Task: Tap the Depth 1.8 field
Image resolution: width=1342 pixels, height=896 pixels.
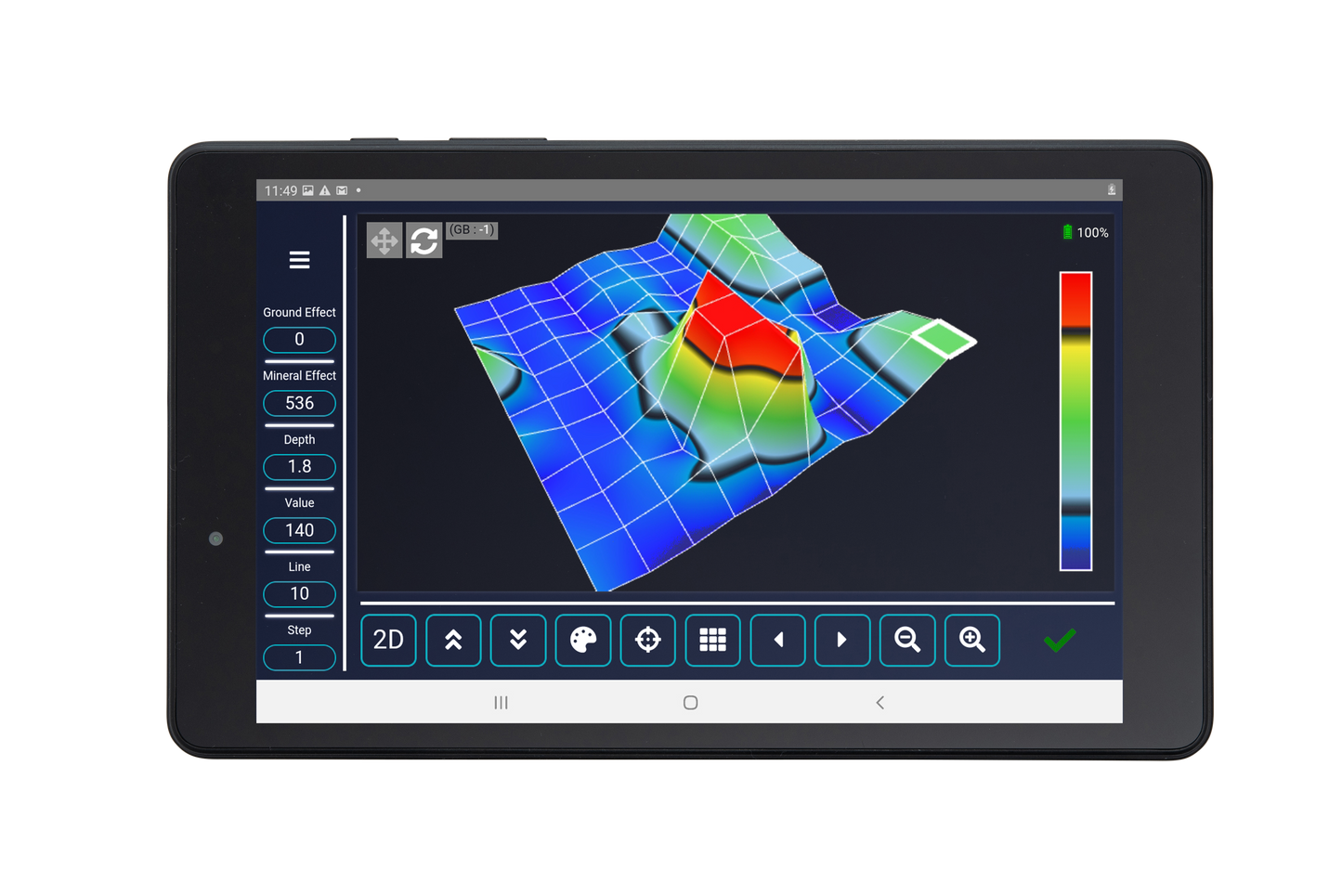Action: (x=299, y=467)
